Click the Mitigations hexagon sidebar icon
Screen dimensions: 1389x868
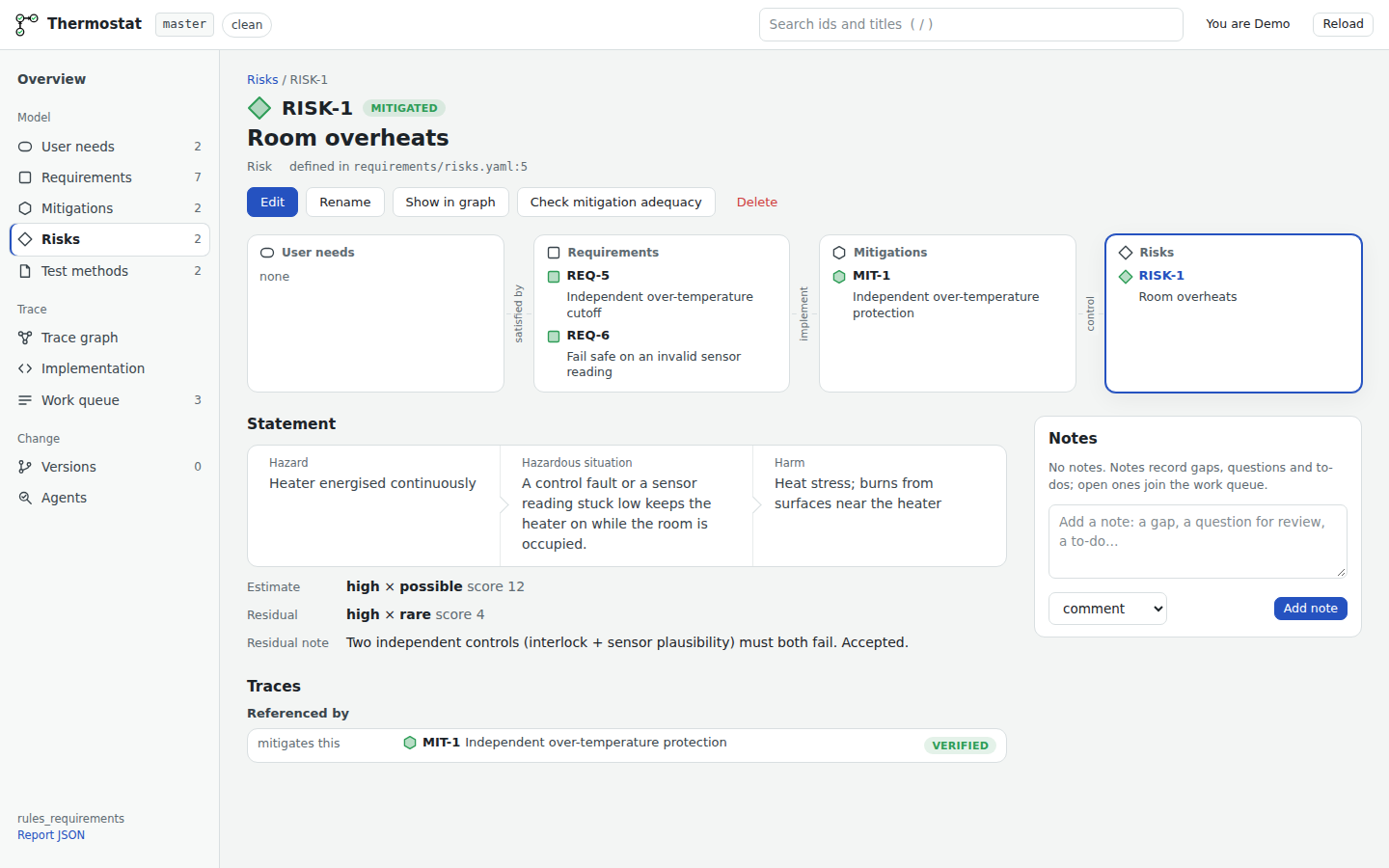point(25,208)
